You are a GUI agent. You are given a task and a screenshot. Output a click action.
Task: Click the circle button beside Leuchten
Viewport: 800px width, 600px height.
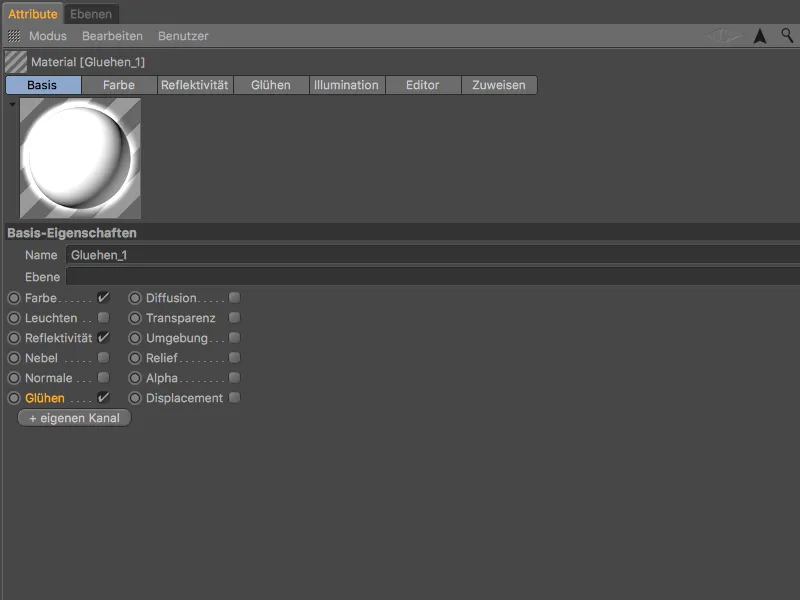tap(14, 318)
